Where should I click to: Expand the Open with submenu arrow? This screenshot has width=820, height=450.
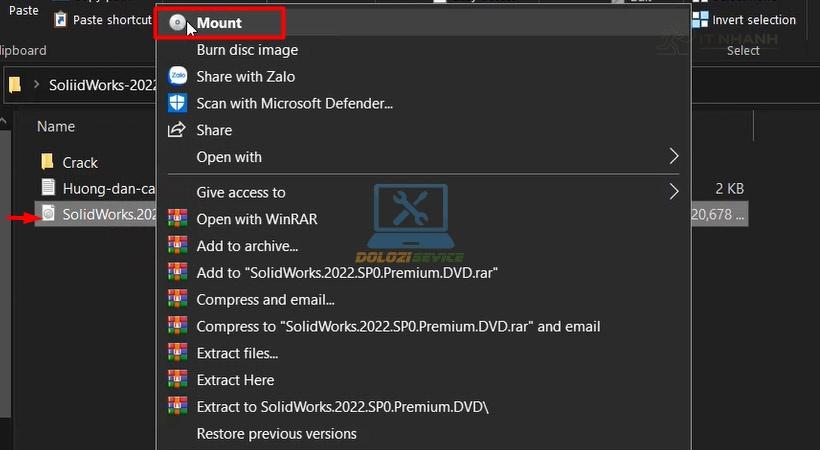click(673, 157)
